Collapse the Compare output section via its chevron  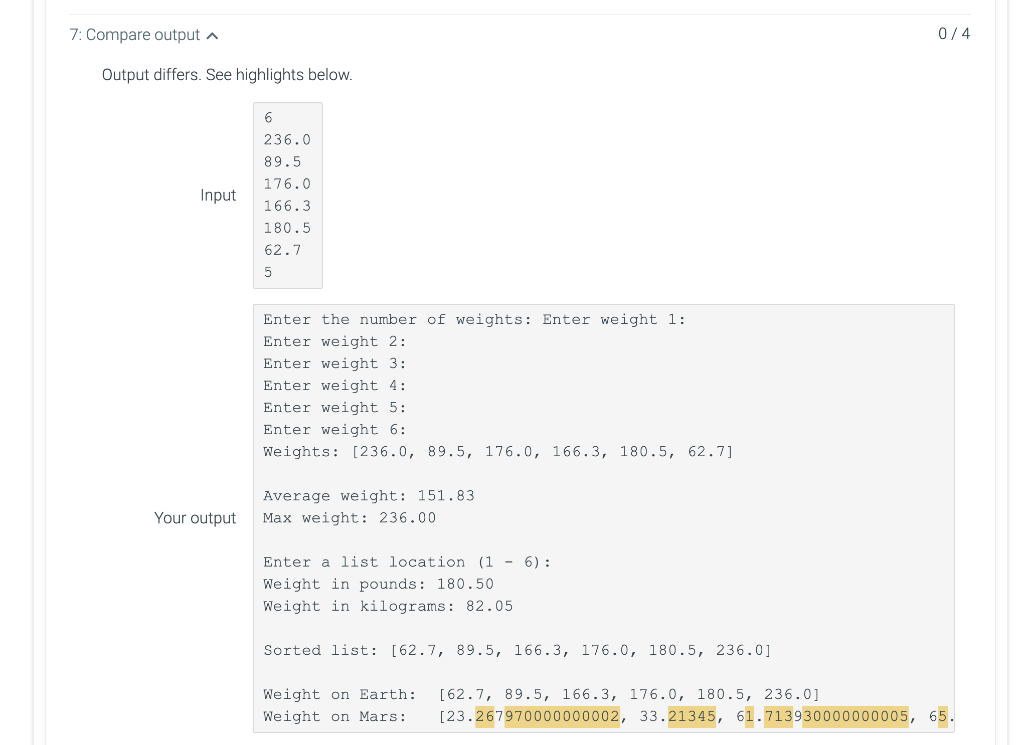point(211,33)
